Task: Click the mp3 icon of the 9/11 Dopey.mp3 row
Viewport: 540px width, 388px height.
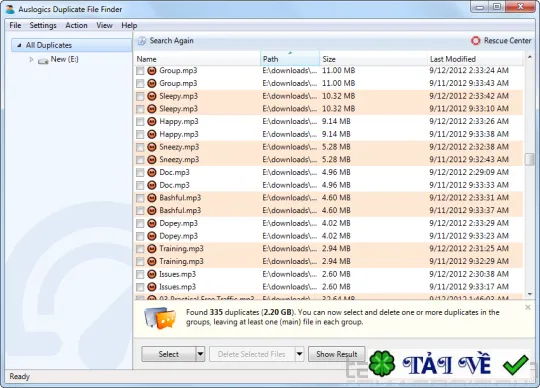Action: pos(152,236)
